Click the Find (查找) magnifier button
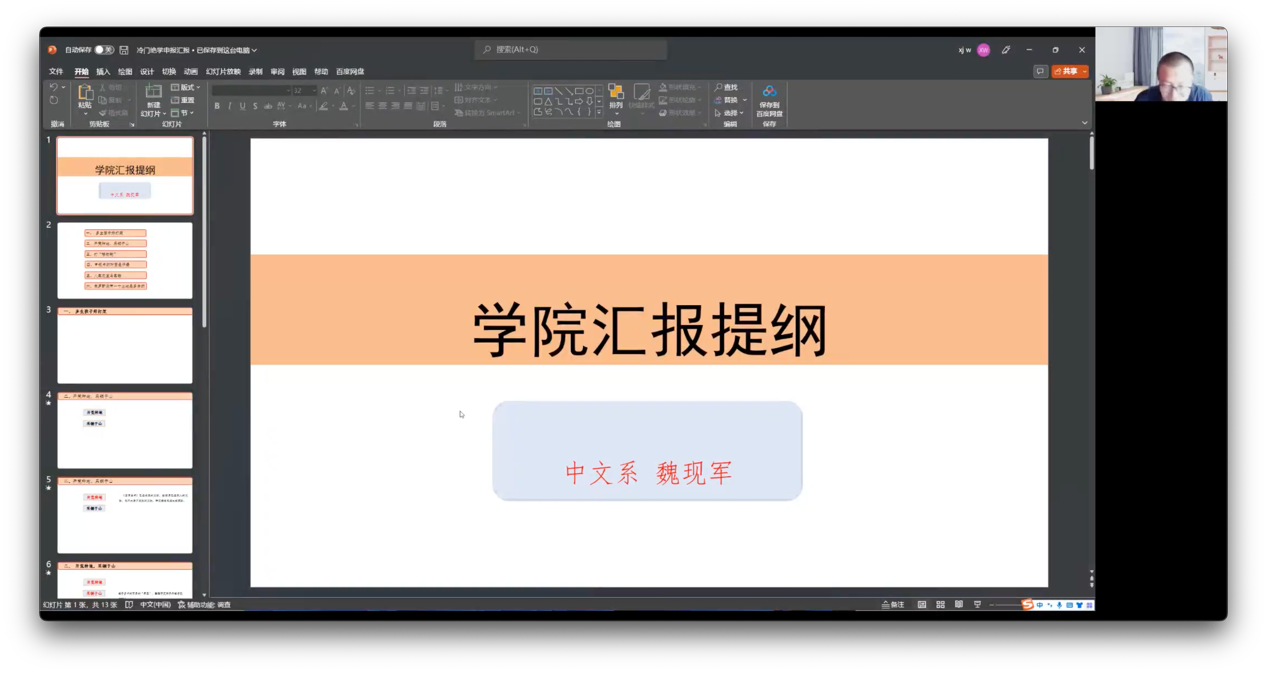 click(726, 88)
